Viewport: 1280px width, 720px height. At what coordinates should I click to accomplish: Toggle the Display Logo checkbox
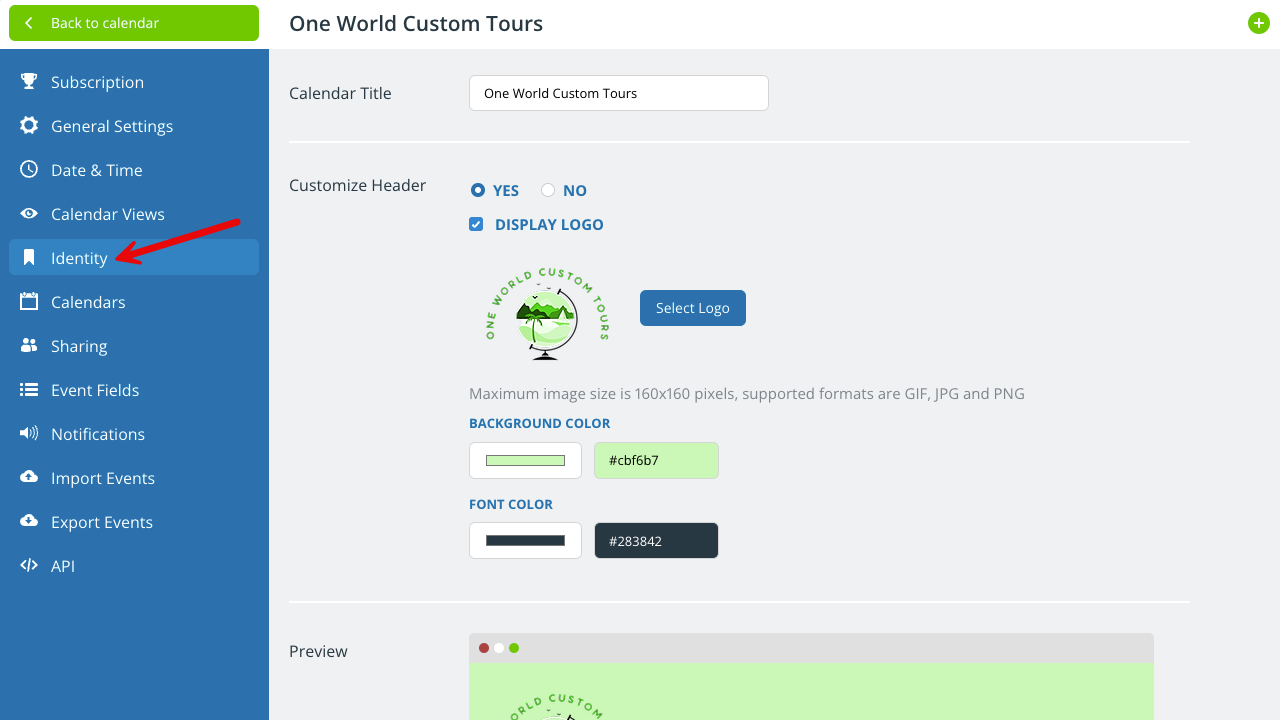point(476,224)
